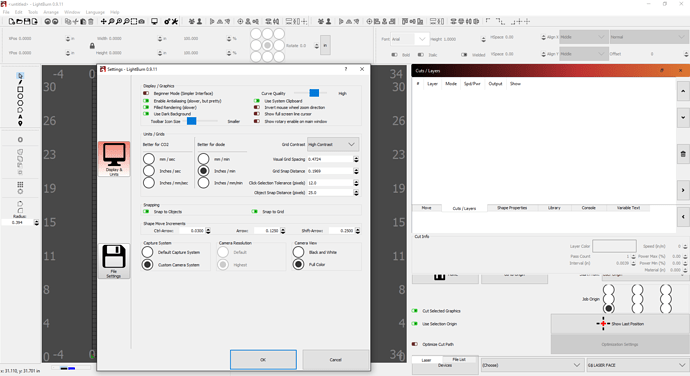
Task: Click the camera icon in the top toolbar
Action: (x=141, y=21)
